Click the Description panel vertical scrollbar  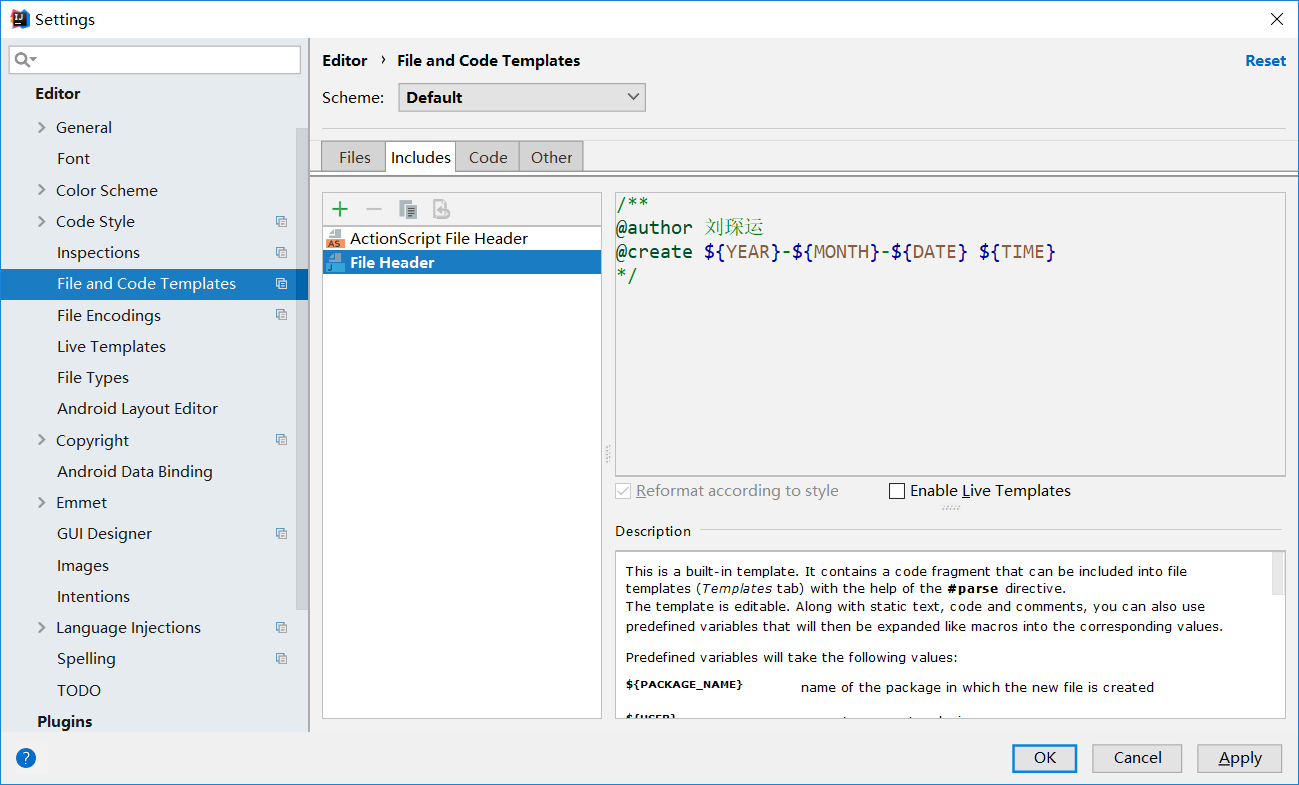1277,574
